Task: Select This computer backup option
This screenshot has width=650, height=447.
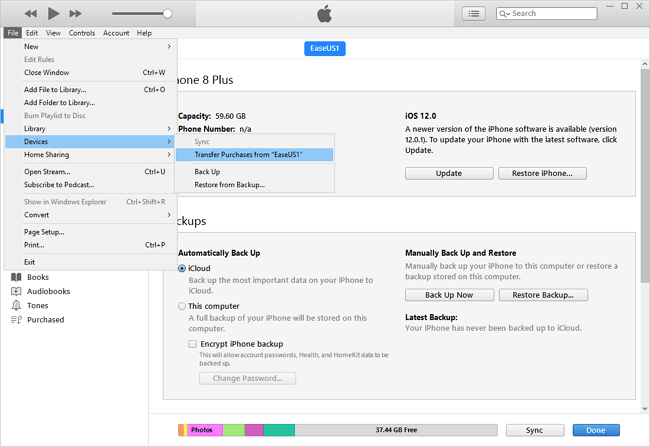Action: (x=182, y=306)
